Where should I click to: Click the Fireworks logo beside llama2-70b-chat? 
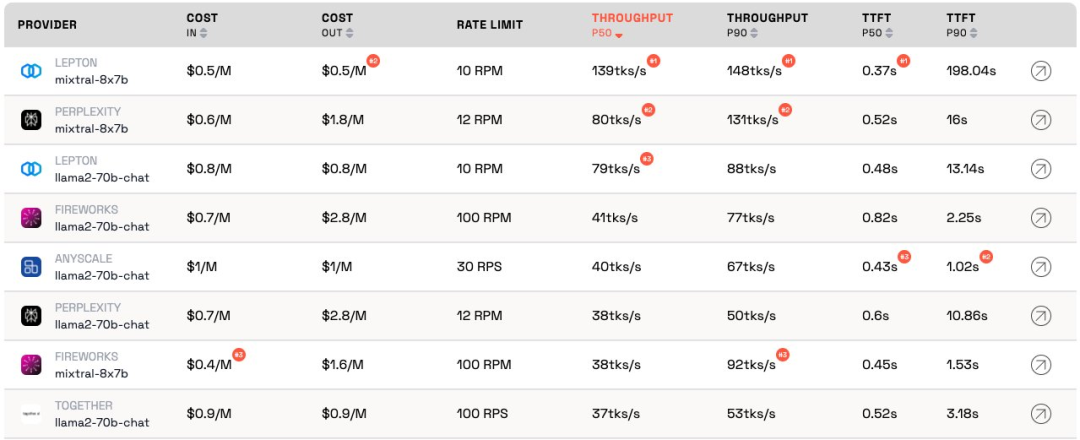click(x=31, y=218)
